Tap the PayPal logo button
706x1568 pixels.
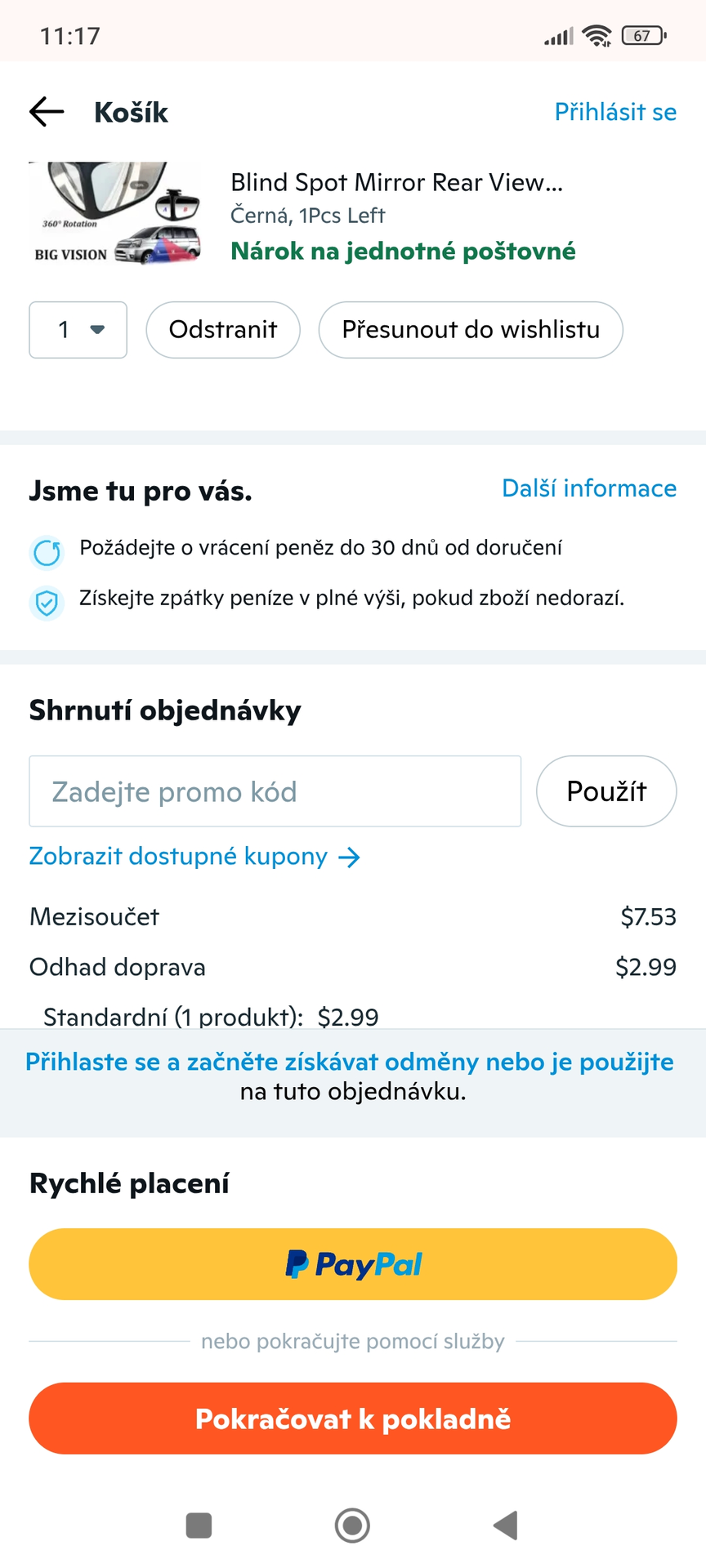click(353, 1264)
